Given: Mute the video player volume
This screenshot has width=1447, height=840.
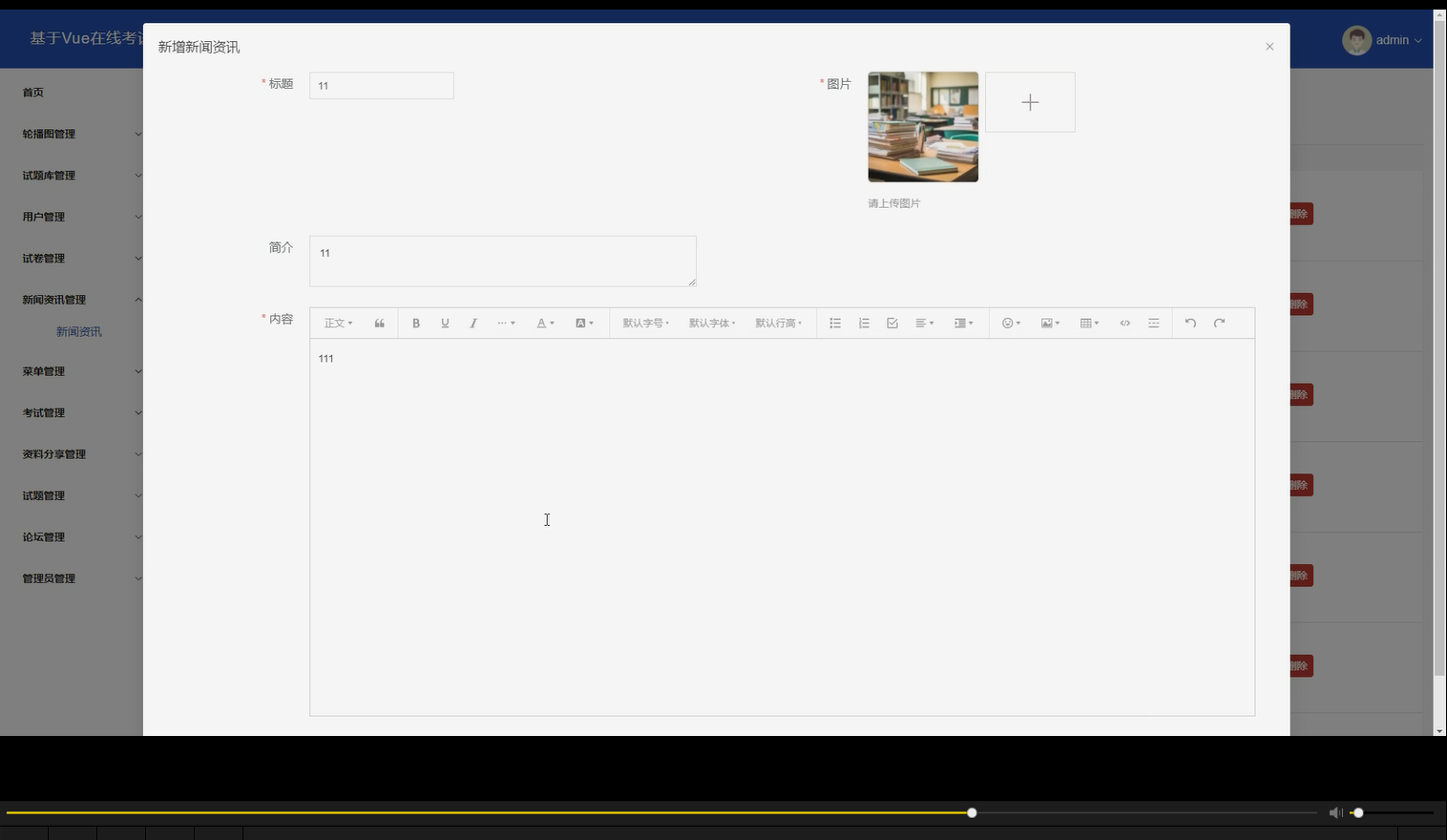Looking at the screenshot, I should coord(1335,813).
